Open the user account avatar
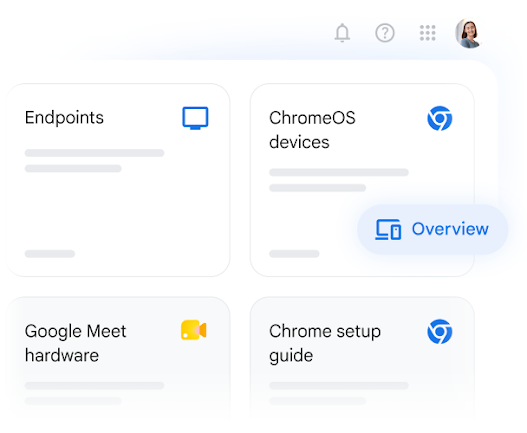527x433 pixels. tap(469, 33)
